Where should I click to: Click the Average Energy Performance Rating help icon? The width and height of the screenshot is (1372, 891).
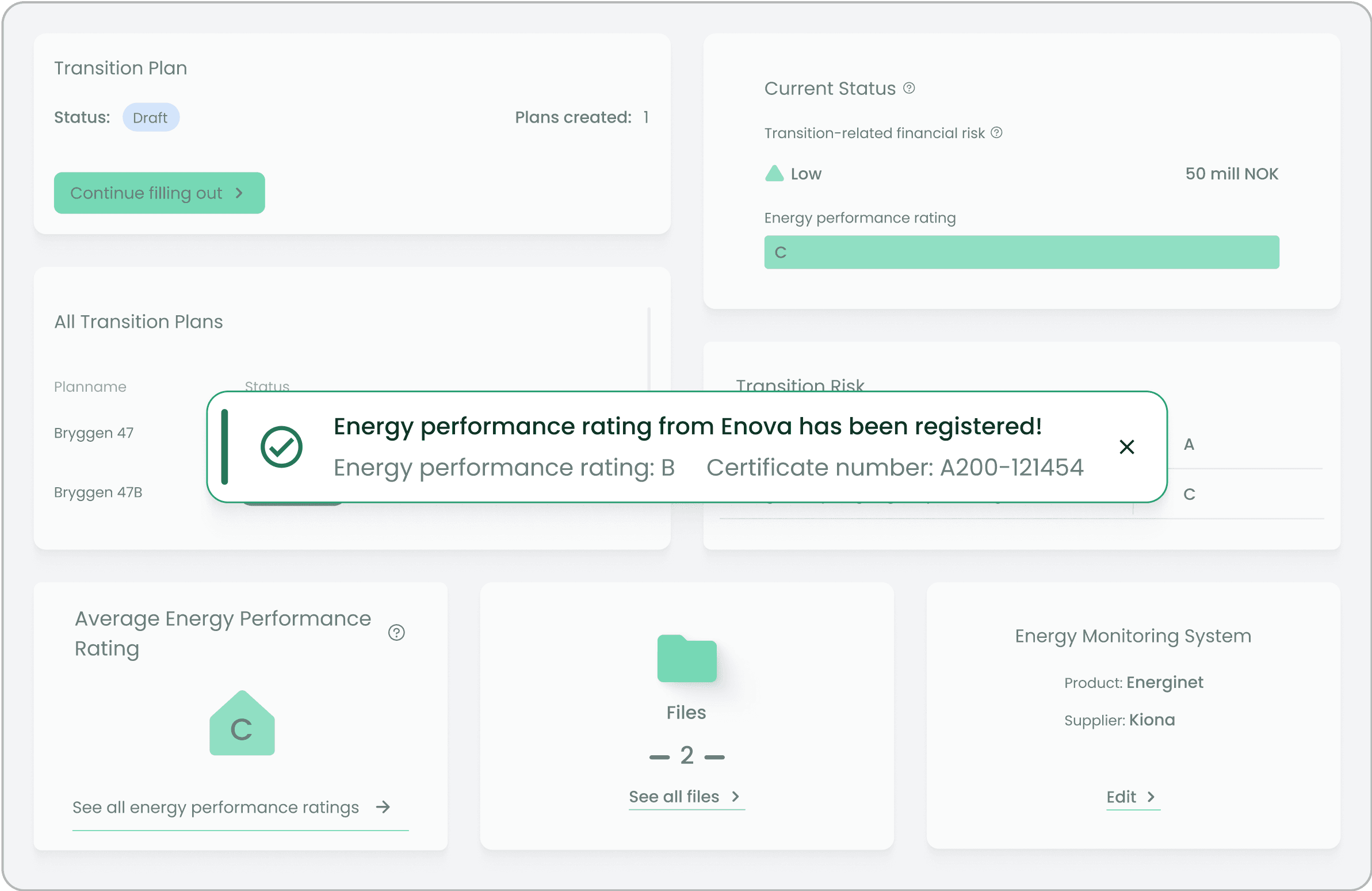(x=396, y=633)
